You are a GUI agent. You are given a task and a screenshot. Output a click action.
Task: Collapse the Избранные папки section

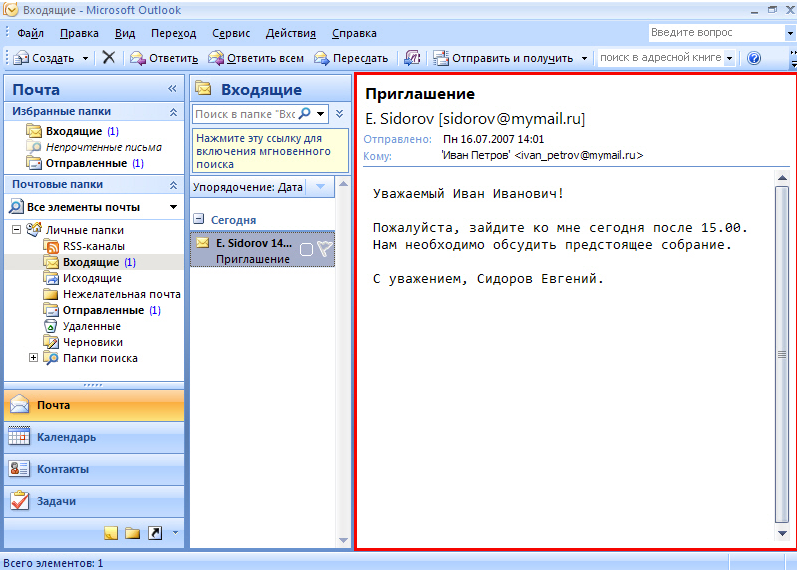173,112
